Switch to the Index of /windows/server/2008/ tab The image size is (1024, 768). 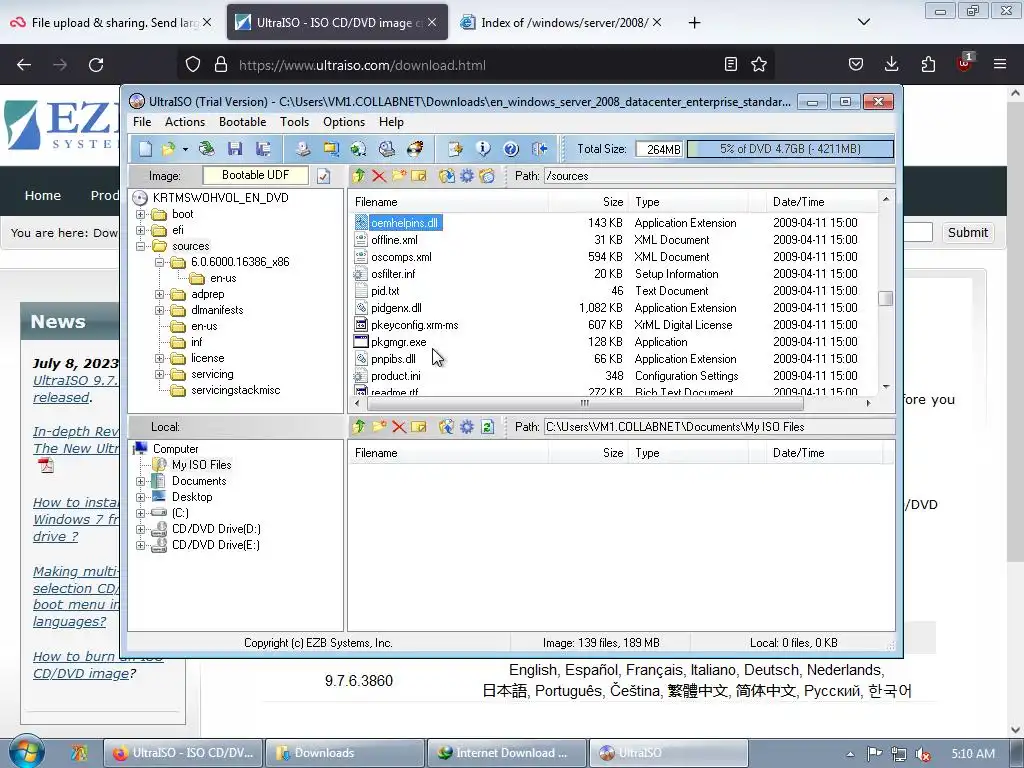point(564,22)
